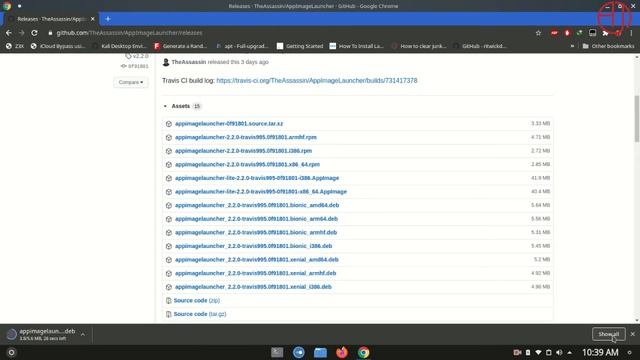Image resolution: width=640 pixels, height=360 pixels.
Task: Click the blue circular taskbar icon
Action: [299, 352]
